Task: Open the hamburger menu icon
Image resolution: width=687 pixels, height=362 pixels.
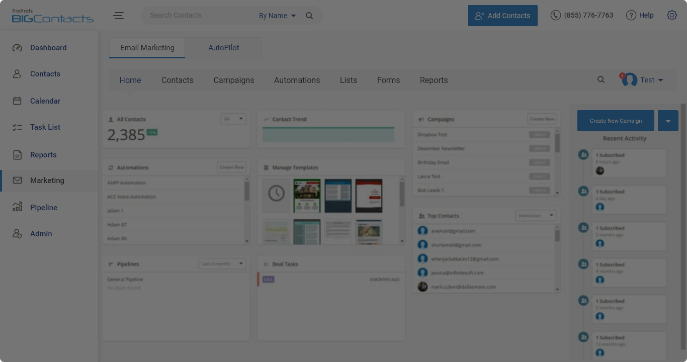Action: 118,16
